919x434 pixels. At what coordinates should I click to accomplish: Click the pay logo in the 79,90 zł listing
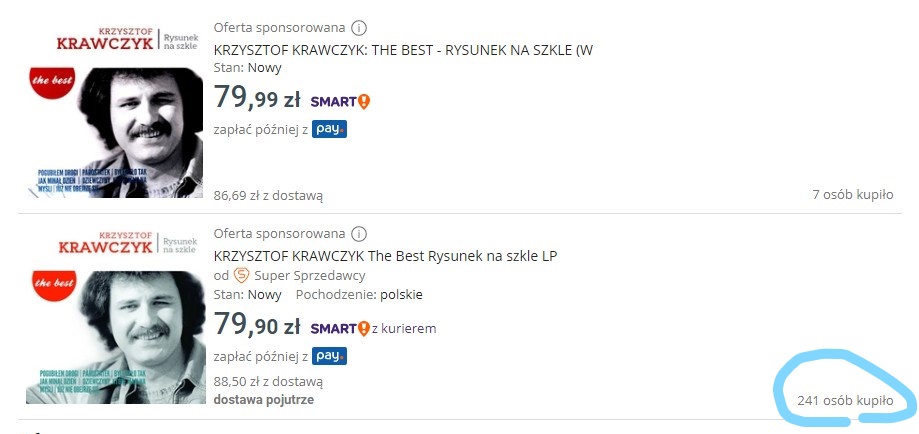tap(329, 355)
